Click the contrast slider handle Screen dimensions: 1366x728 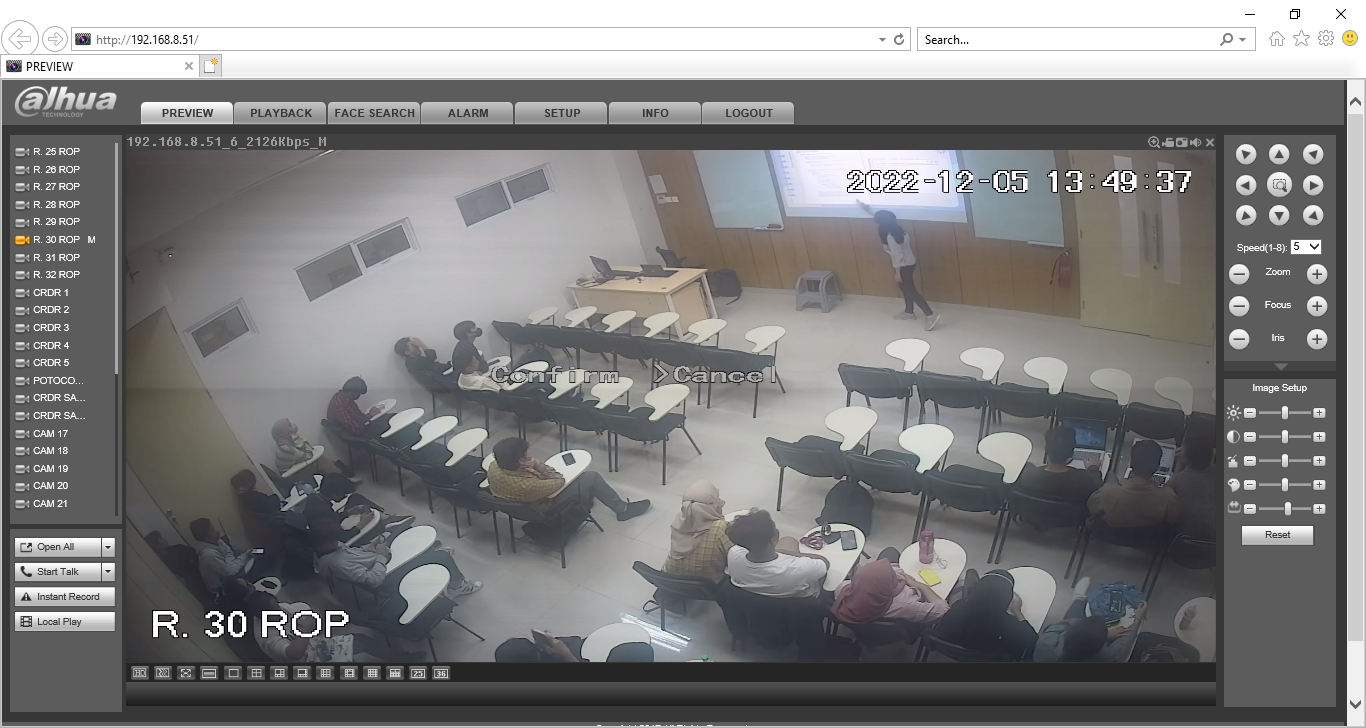[1285, 437]
